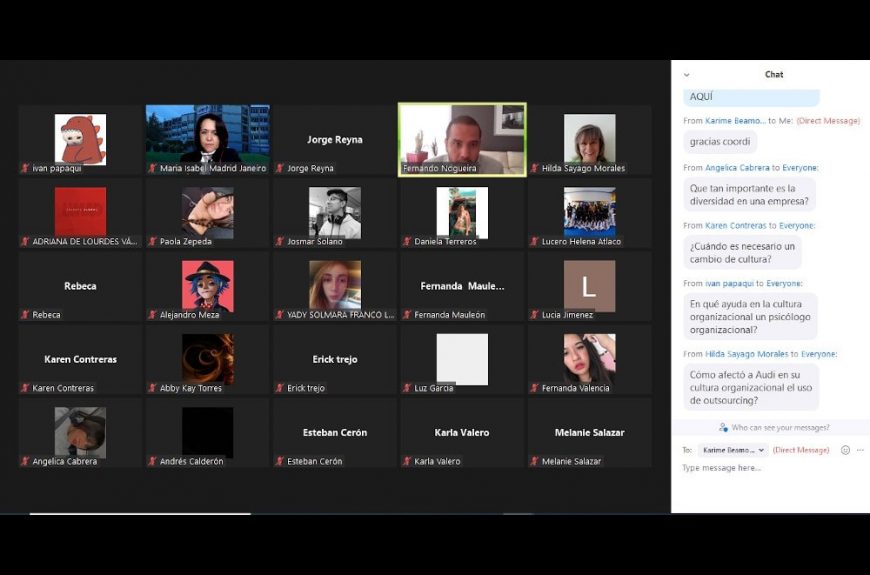Click muted mic icon beside Melanie Salazar
Screen dimensions: 870x575
tap(535, 461)
